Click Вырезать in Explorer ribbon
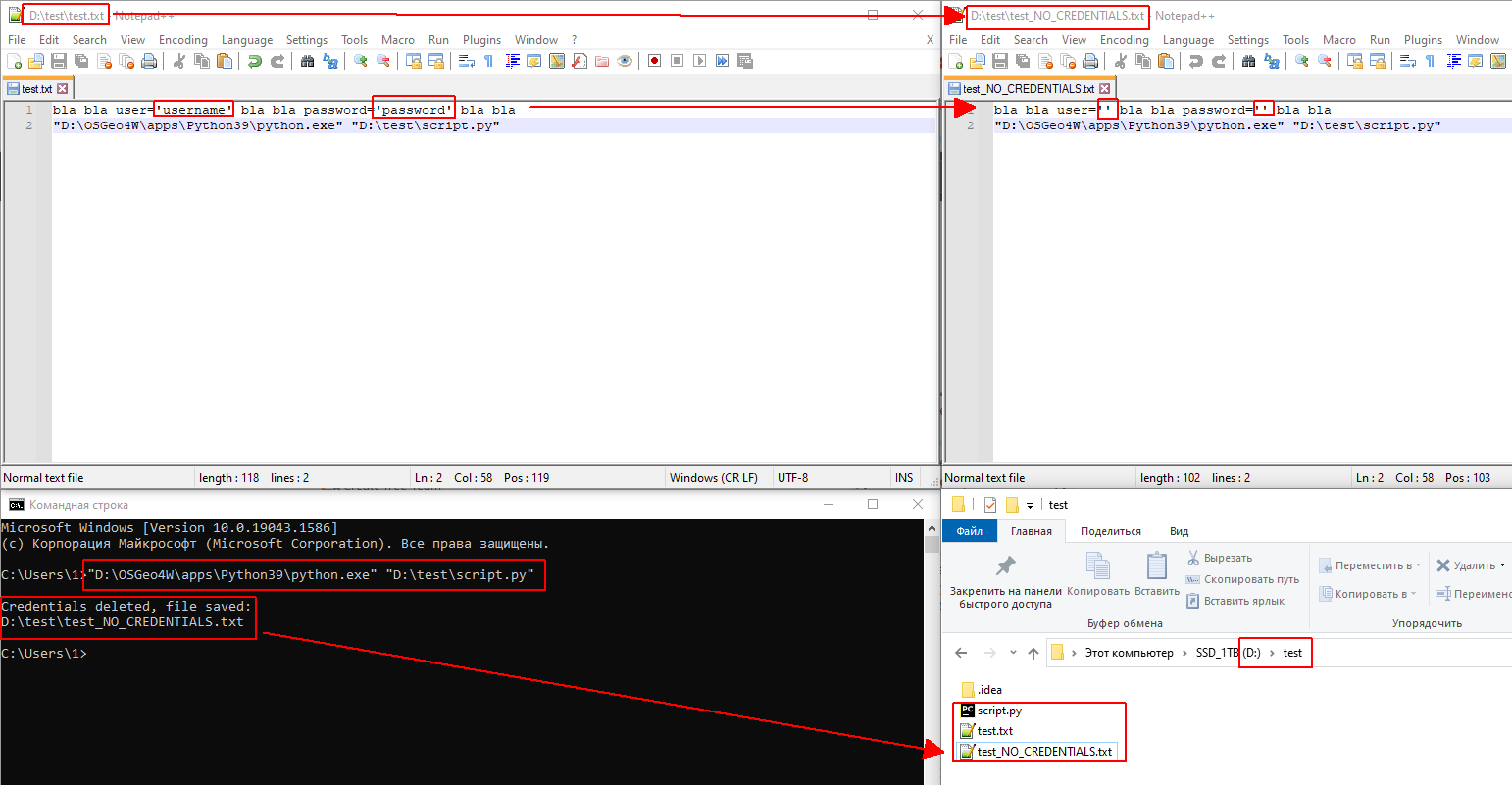Viewport: 1512px width, 785px height. [x=1219, y=558]
